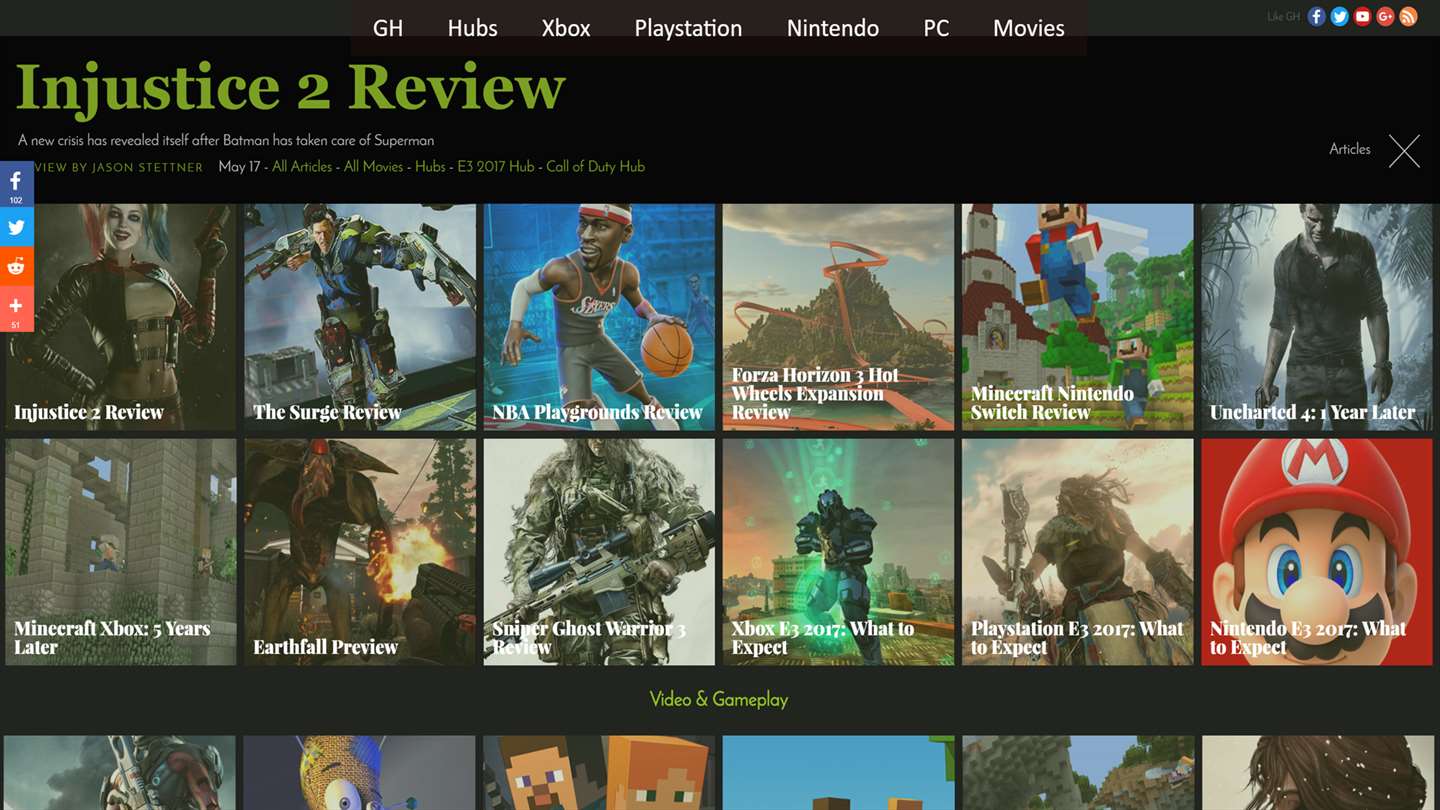This screenshot has width=1440, height=810.
Task: Open Nintendo E3 2017: What to Expect
Action: 1317,552
